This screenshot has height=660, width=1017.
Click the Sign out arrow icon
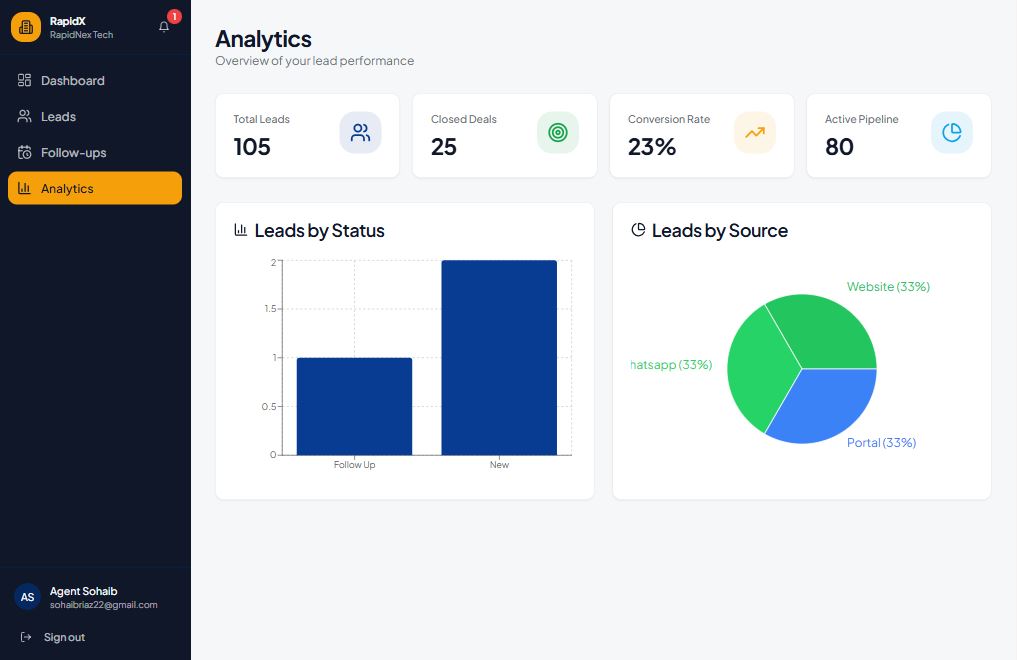23,637
